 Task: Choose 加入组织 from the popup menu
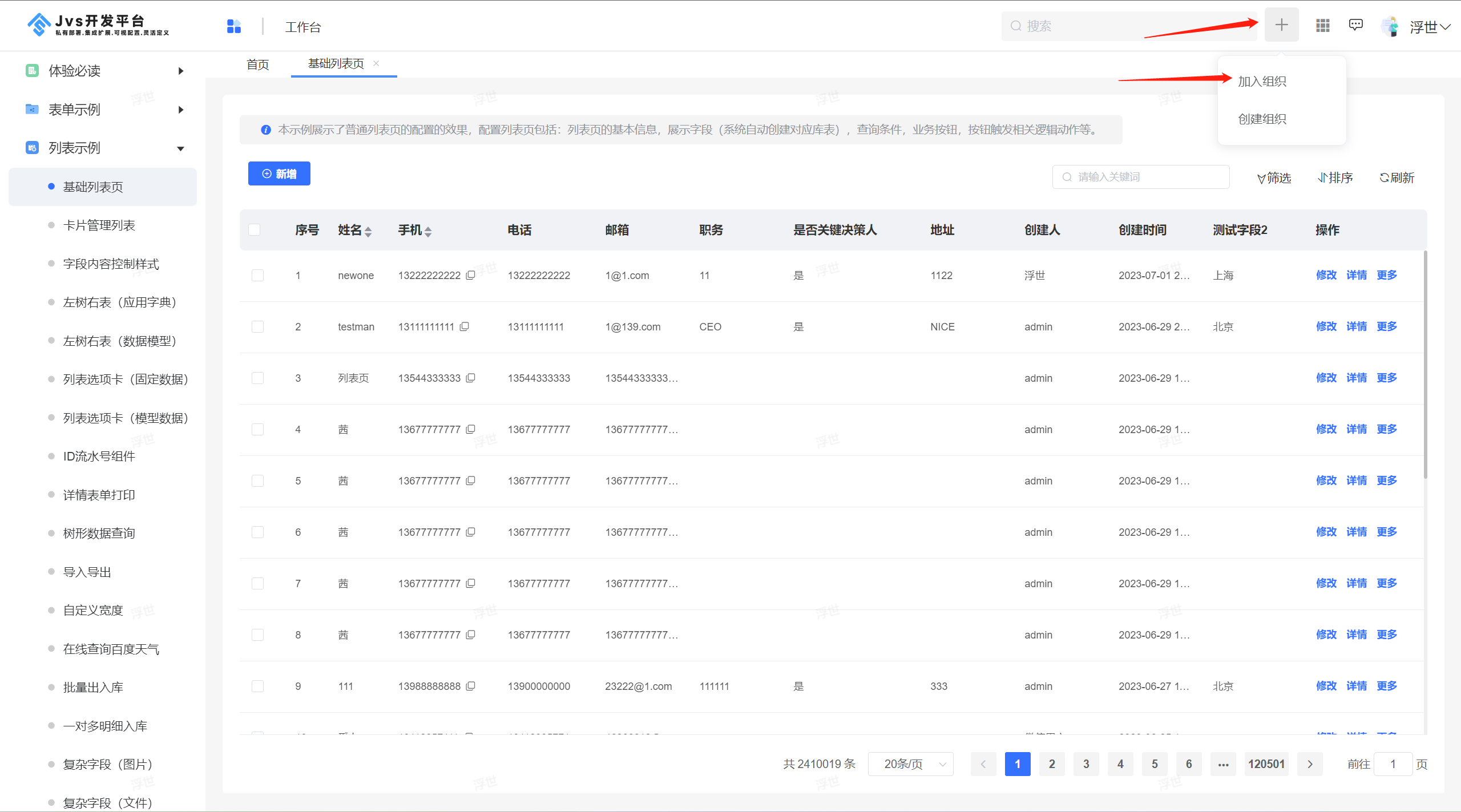click(x=1262, y=82)
